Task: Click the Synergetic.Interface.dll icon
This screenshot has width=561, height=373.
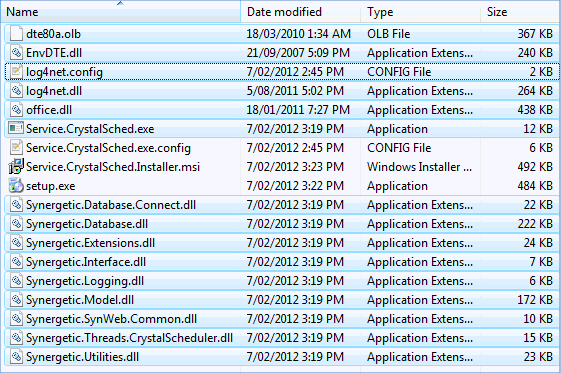Action: tap(16, 262)
